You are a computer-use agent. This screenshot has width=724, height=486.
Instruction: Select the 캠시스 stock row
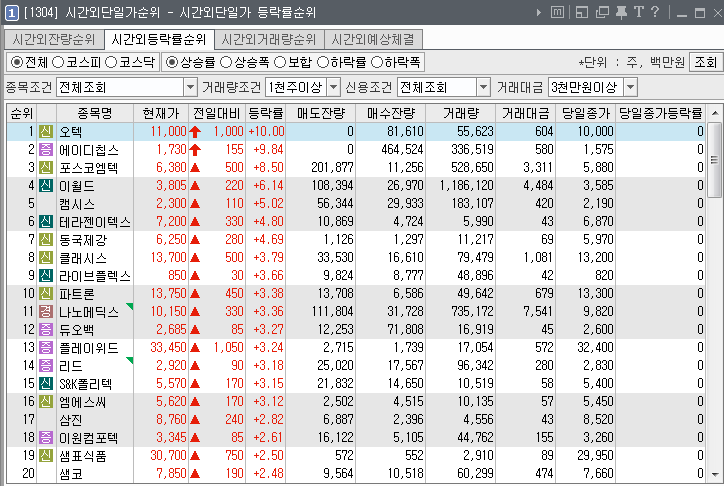pyautogui.click(x=356, y=204)
